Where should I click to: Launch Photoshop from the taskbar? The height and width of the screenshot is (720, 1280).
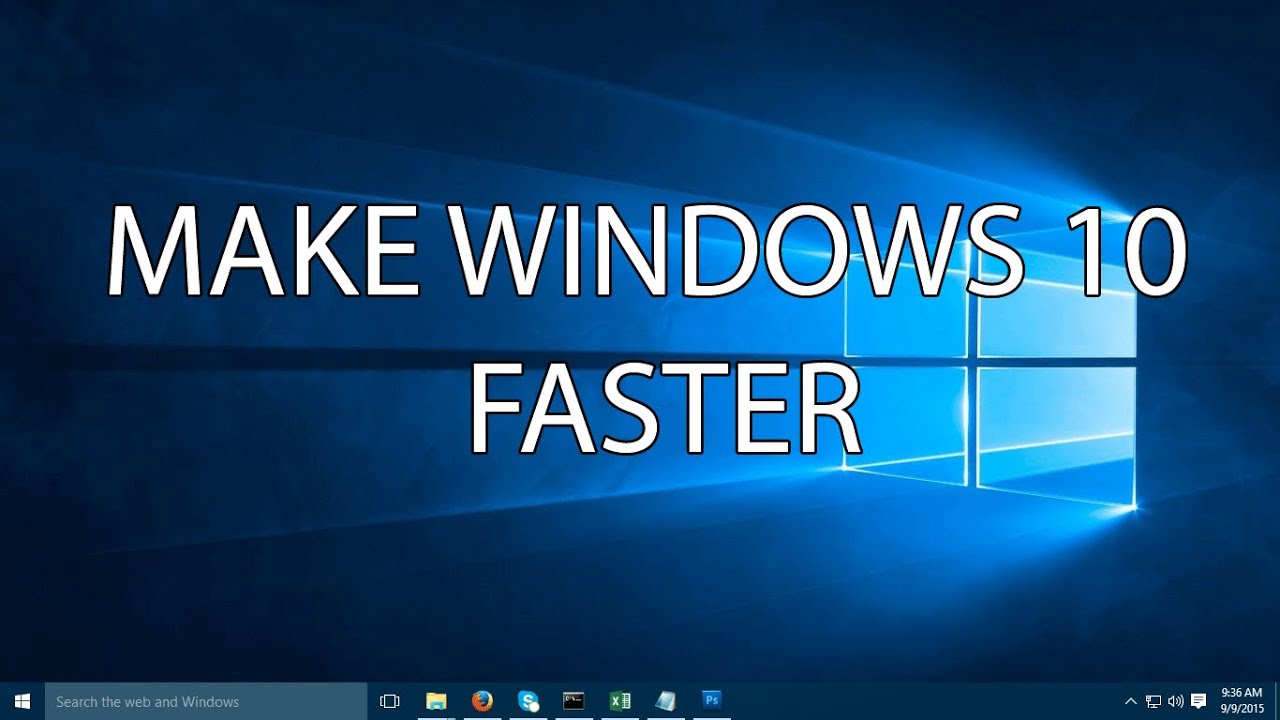(x=712, y=701)
